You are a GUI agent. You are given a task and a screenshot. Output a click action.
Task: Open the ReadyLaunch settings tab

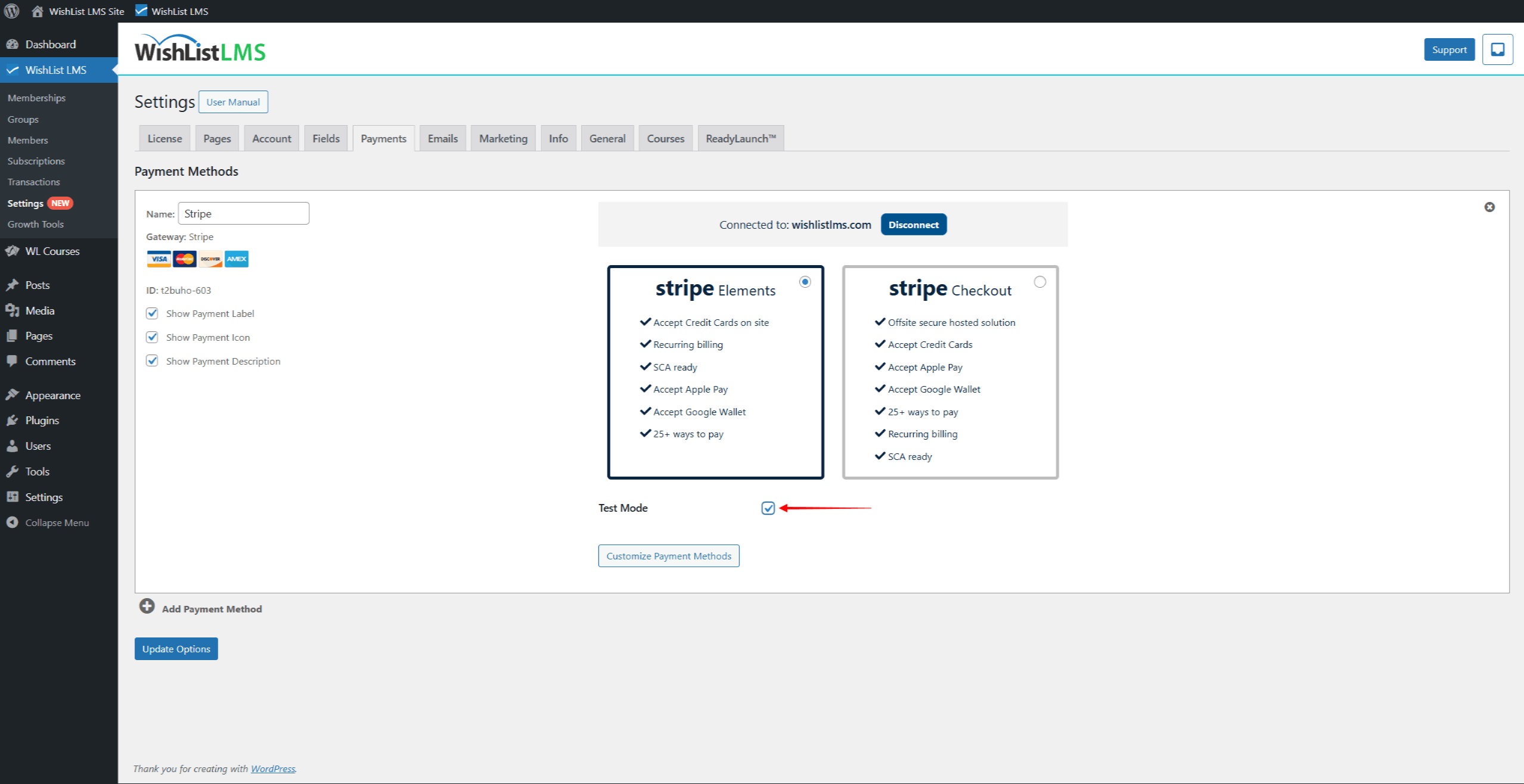(740, 138)
